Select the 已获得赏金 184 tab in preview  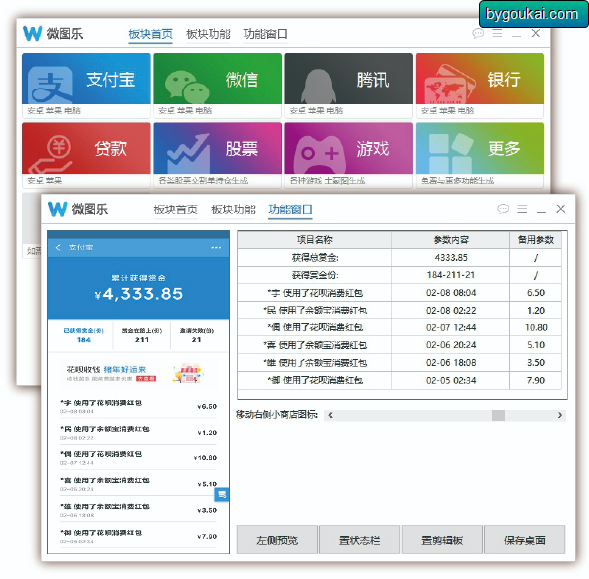[x=83, y=335]
